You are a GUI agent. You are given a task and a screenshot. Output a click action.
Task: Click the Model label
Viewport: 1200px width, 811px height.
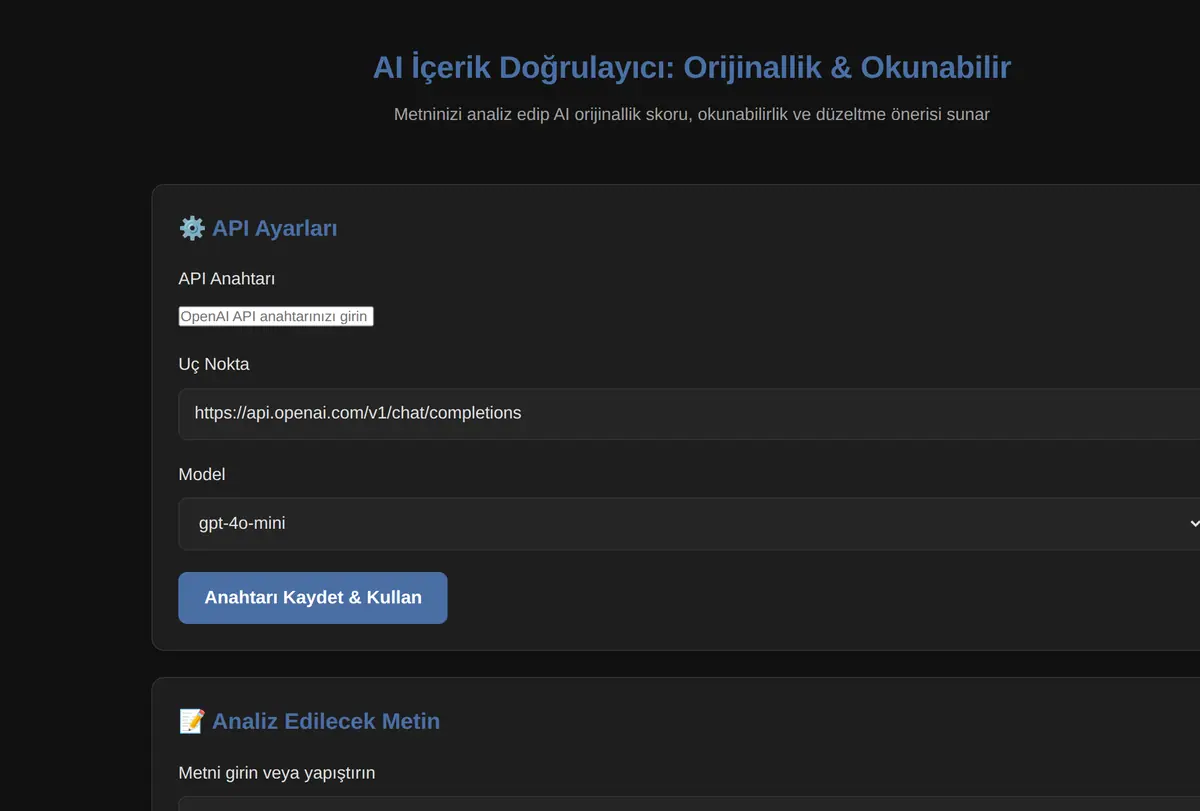coord(202,474)
